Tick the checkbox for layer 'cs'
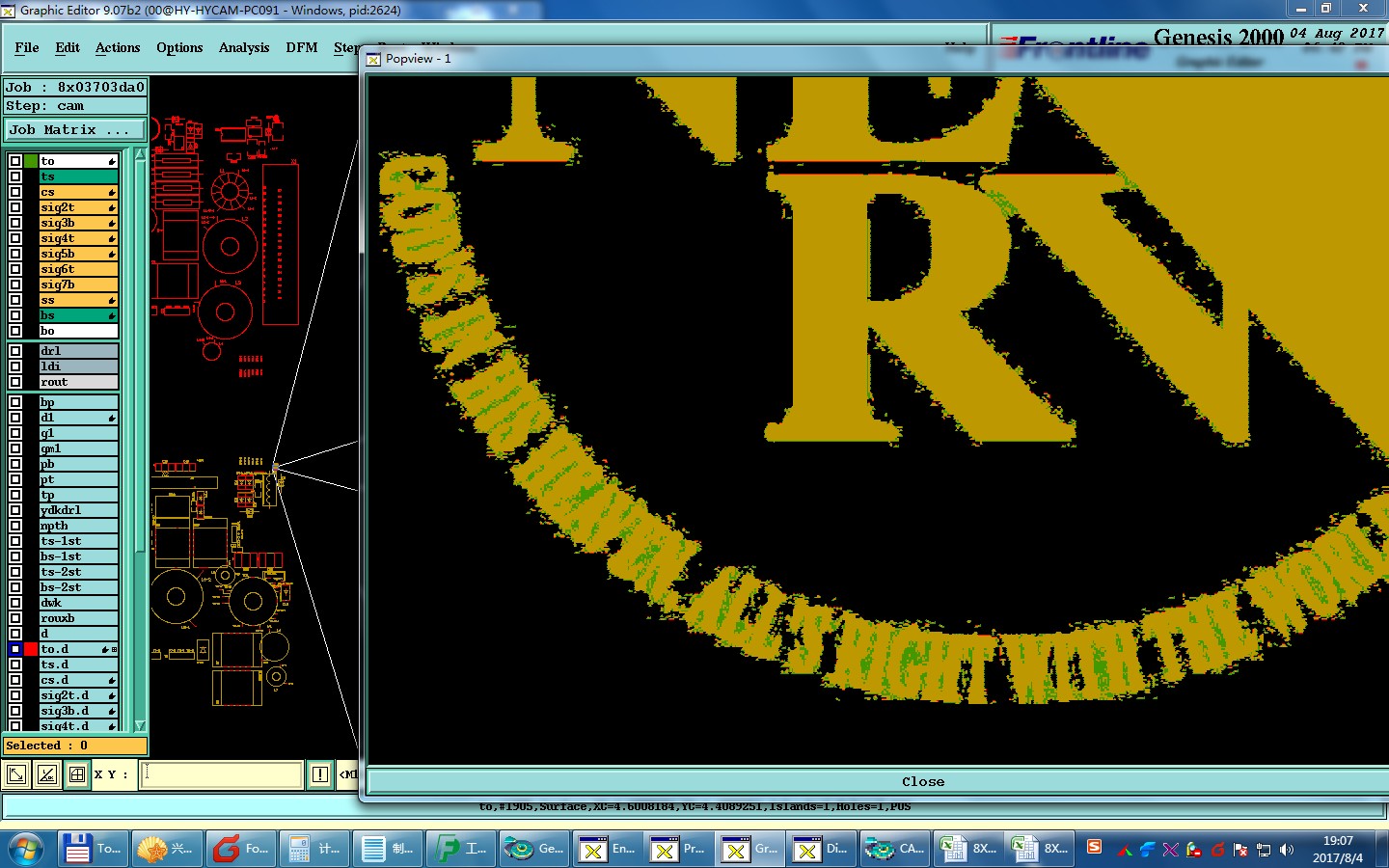1389x868 pixels. click(15, 192)
